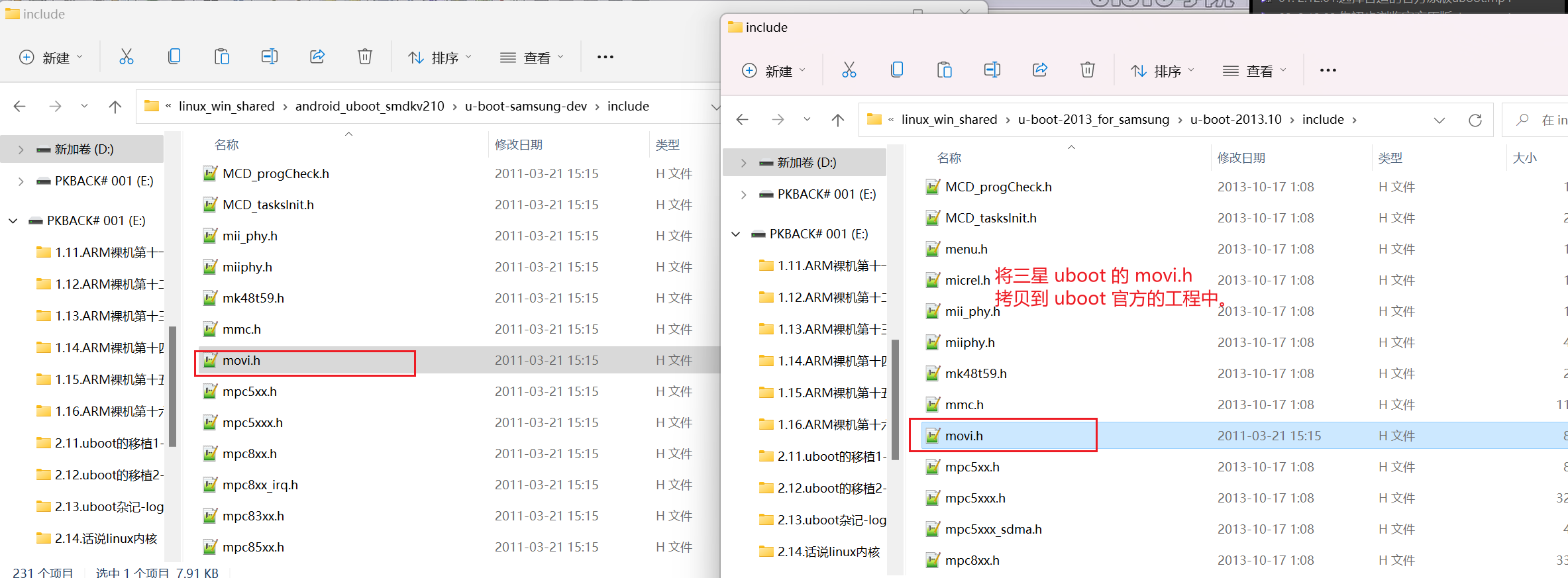Click Copy icon in left Explorer window

pos(174,57)
